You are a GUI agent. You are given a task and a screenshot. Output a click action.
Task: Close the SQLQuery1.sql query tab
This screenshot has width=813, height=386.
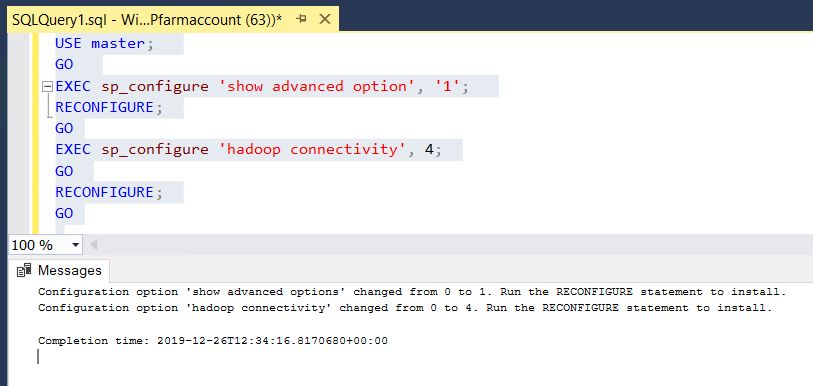point(325,19)
